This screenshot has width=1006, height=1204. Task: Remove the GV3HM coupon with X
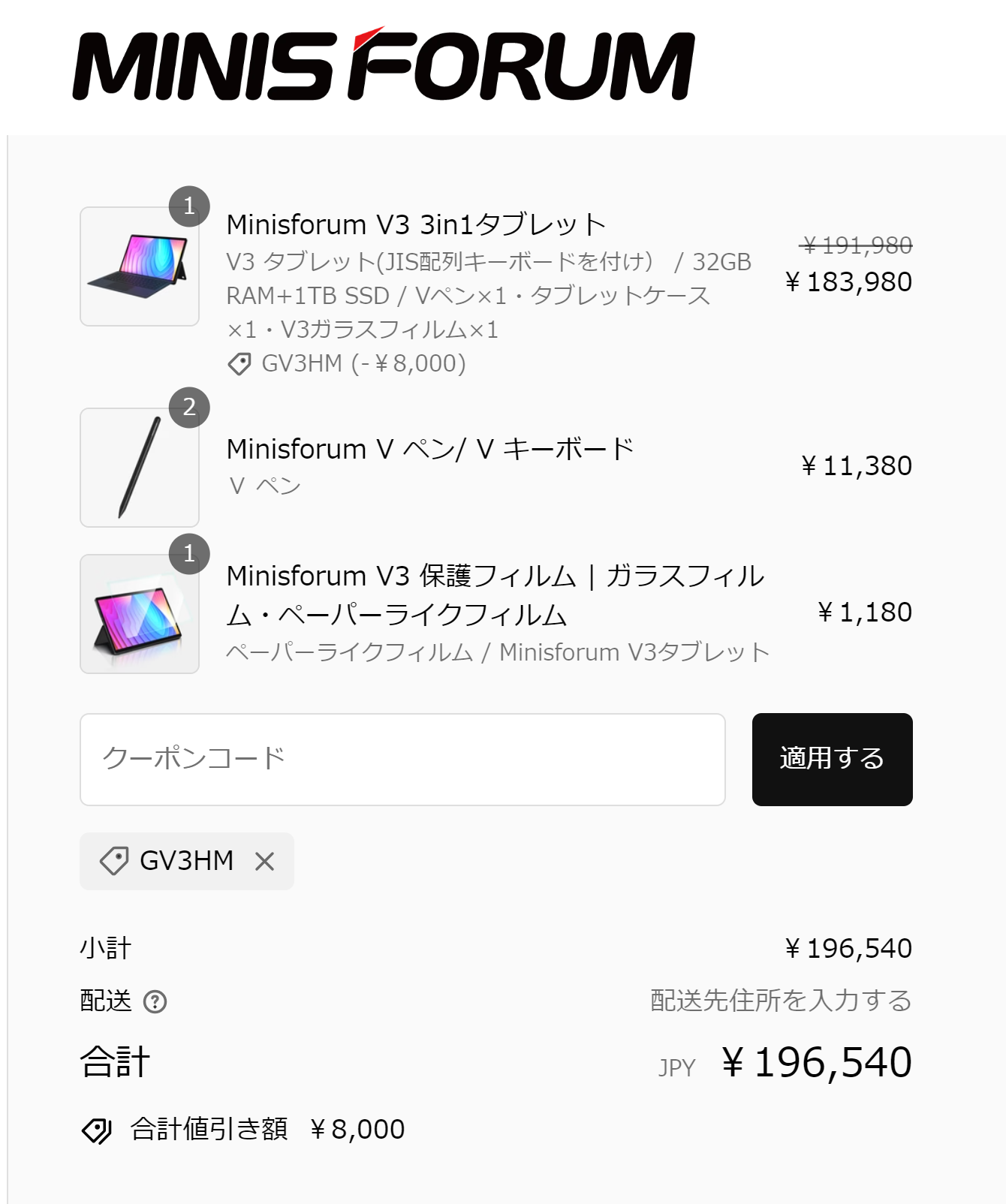pyautogui.click(x=264, y=861)
